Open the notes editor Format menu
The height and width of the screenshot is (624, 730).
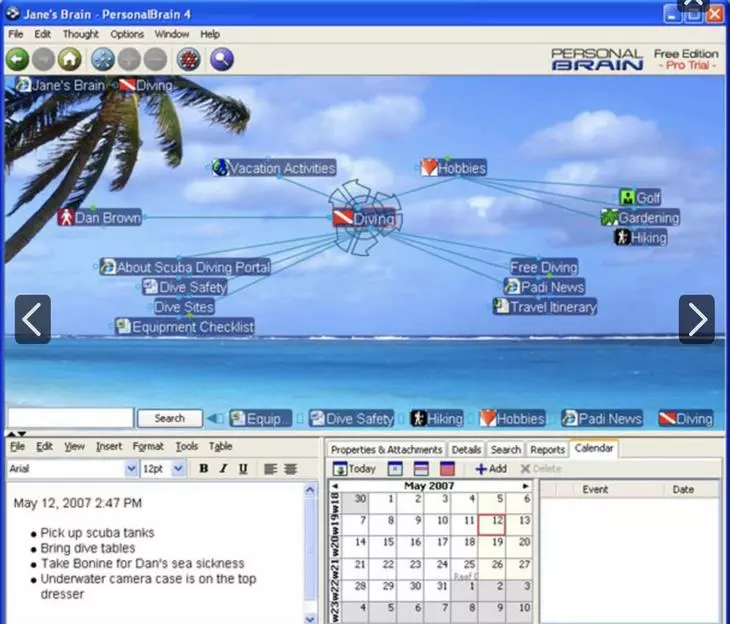148,446
